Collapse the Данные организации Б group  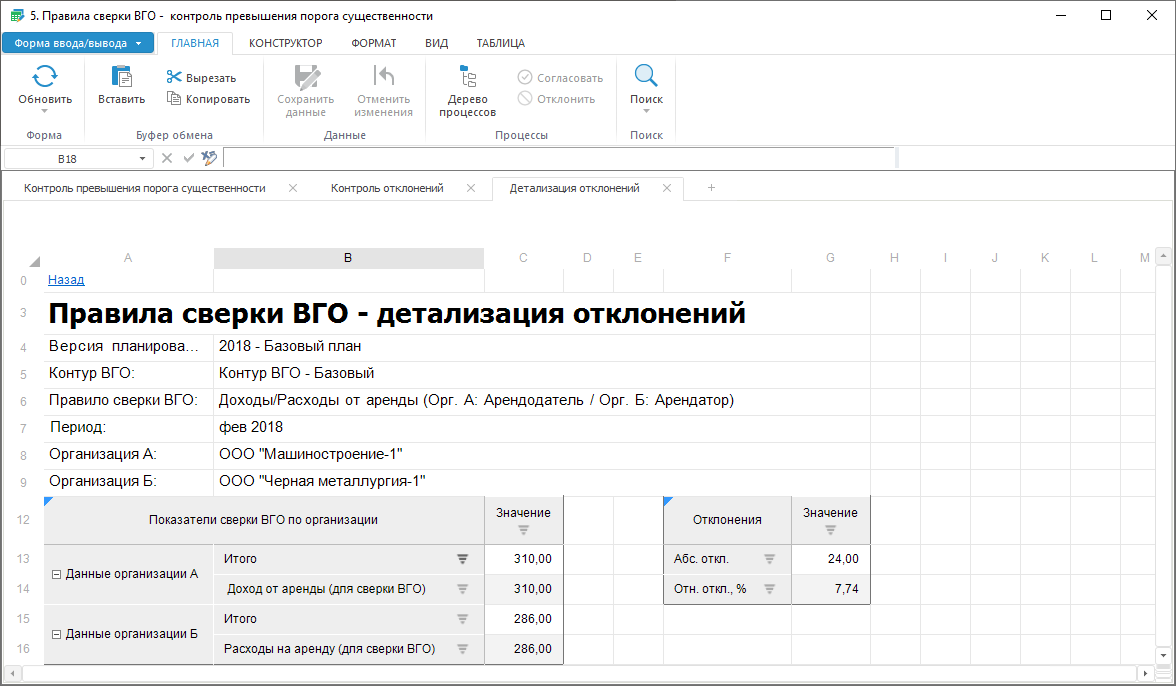click(x=56, y=634)
